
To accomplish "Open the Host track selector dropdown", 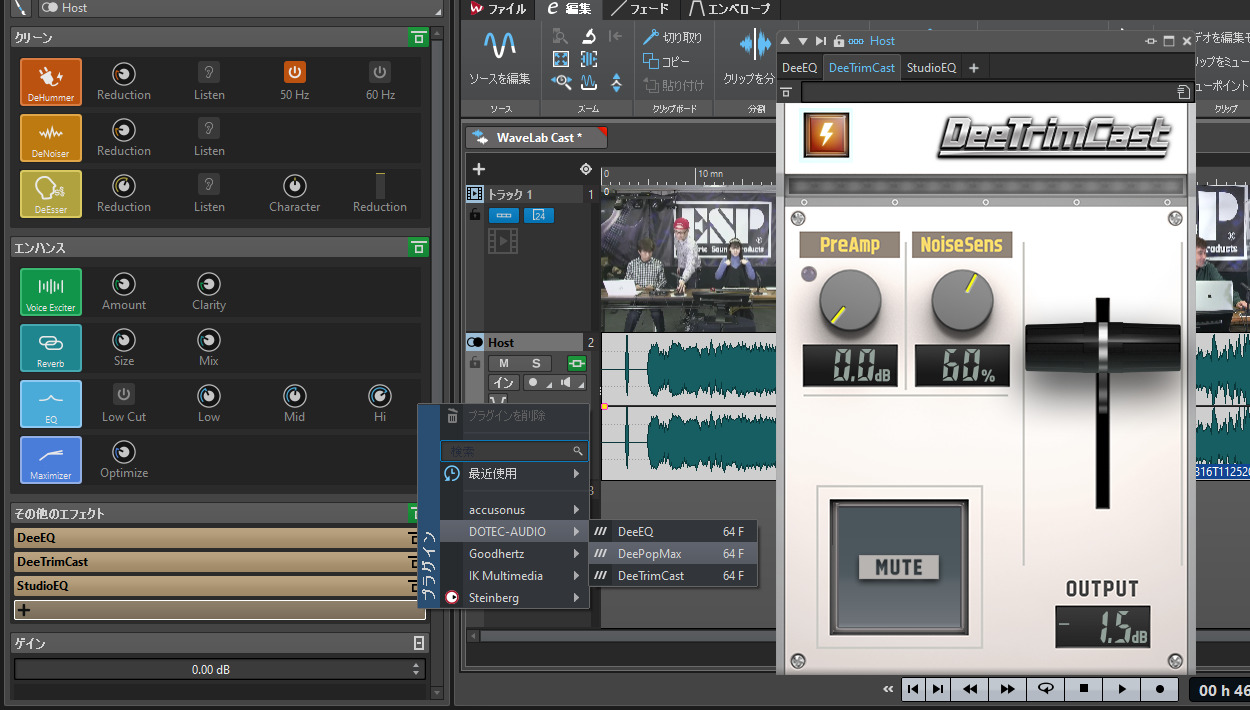I will (240, 9).
